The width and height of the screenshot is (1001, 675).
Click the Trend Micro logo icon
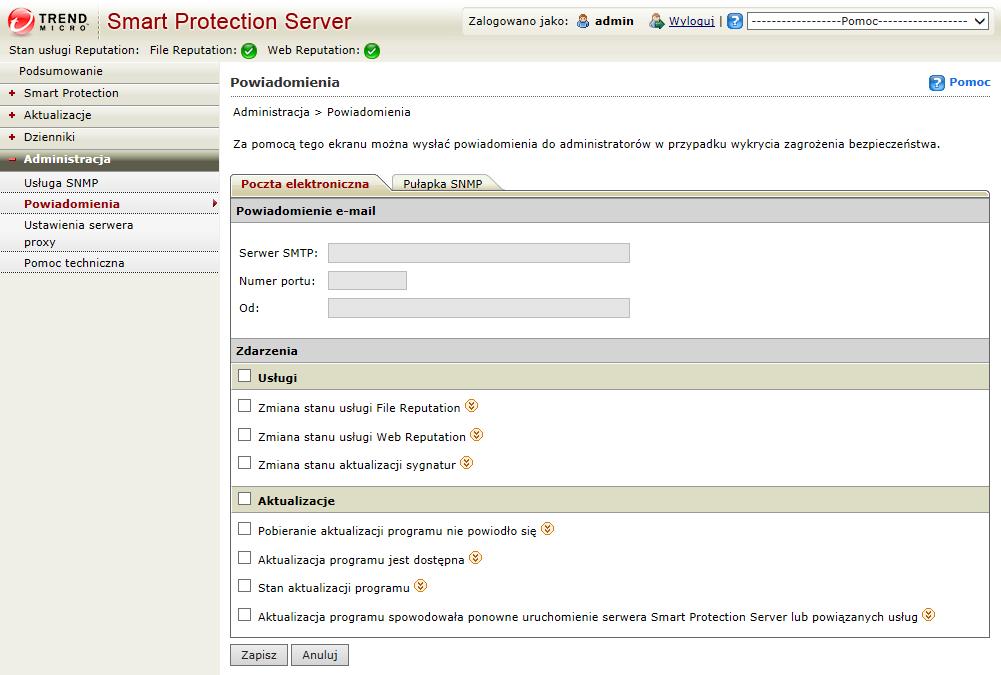pyautogui.click(x=21, y=21)
